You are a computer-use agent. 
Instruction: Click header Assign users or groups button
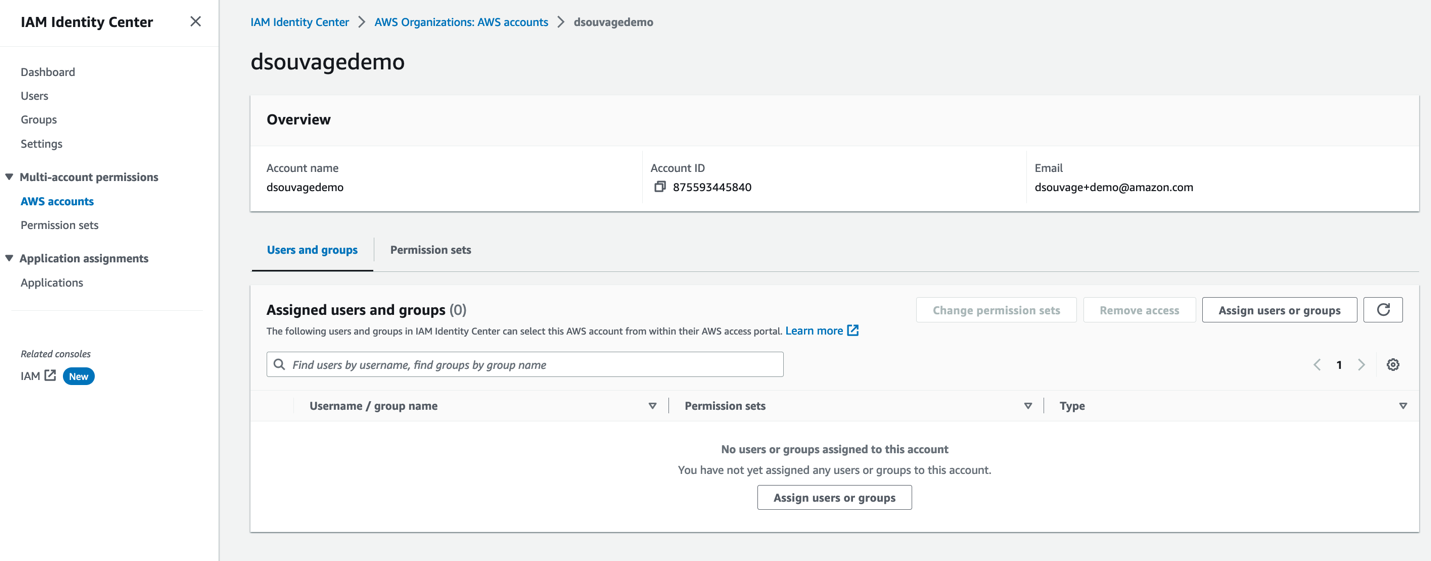pos(1279,310)
